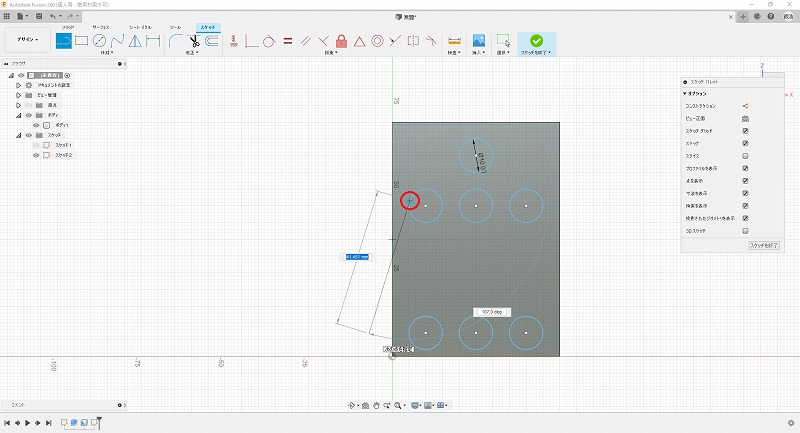Pick the Circle sketch tool
The height and width of the screenshot is (433, 800).
tap(99, 41)
